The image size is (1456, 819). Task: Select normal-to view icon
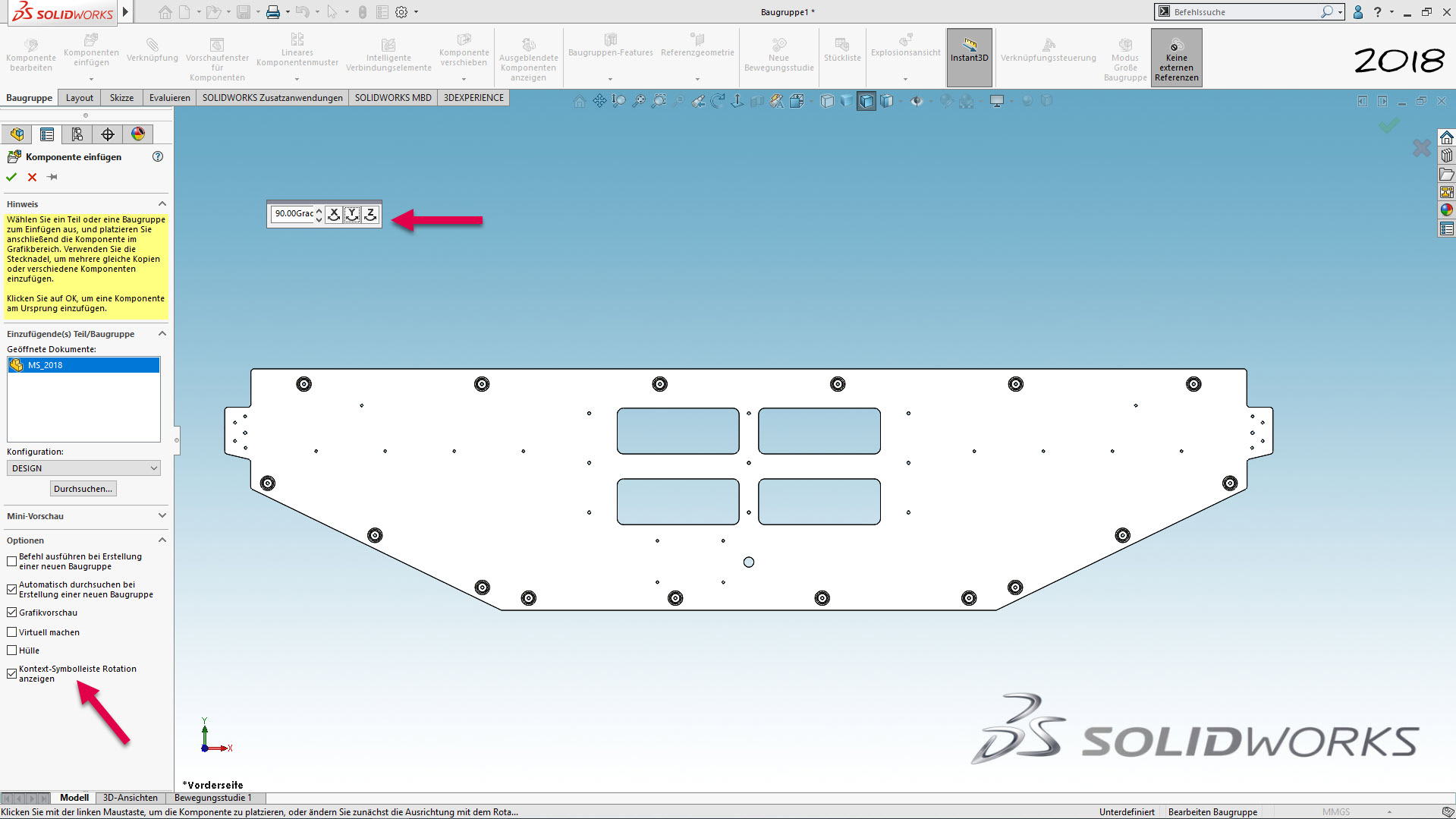pyautogui.click(x=737, y=101)
